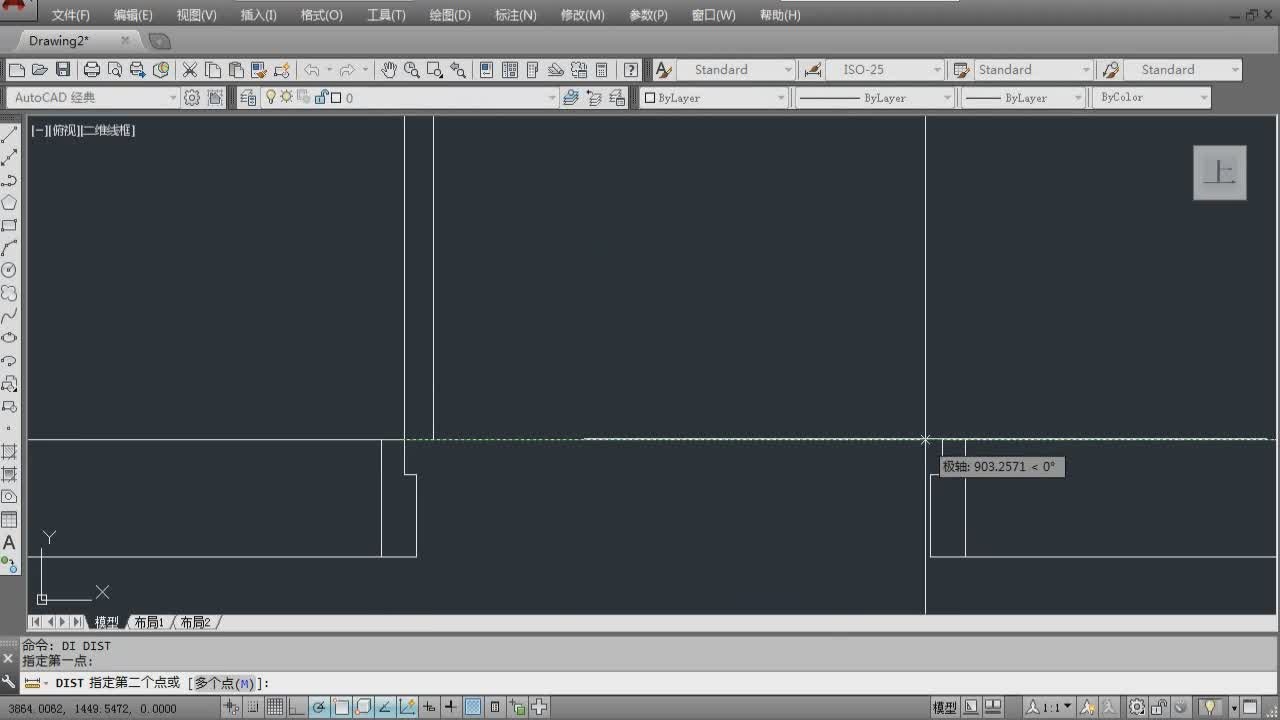Image resolution: width=1280 pixels, height=720 pixels.
Task: Toggle layer 0 on/off lightbulb
Action: click(x=270, y=98)
